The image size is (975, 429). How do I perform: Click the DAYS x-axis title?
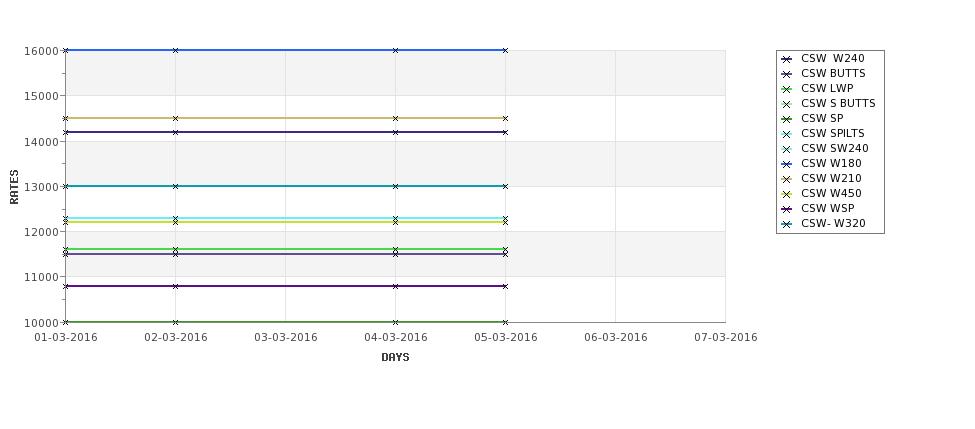coord(395,357)
